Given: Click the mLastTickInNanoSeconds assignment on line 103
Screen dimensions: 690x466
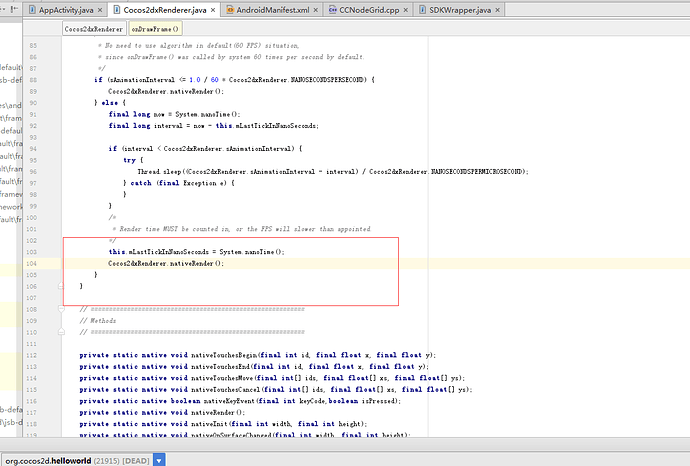Looking at the screenshot, I should click(x=197, y=252).
